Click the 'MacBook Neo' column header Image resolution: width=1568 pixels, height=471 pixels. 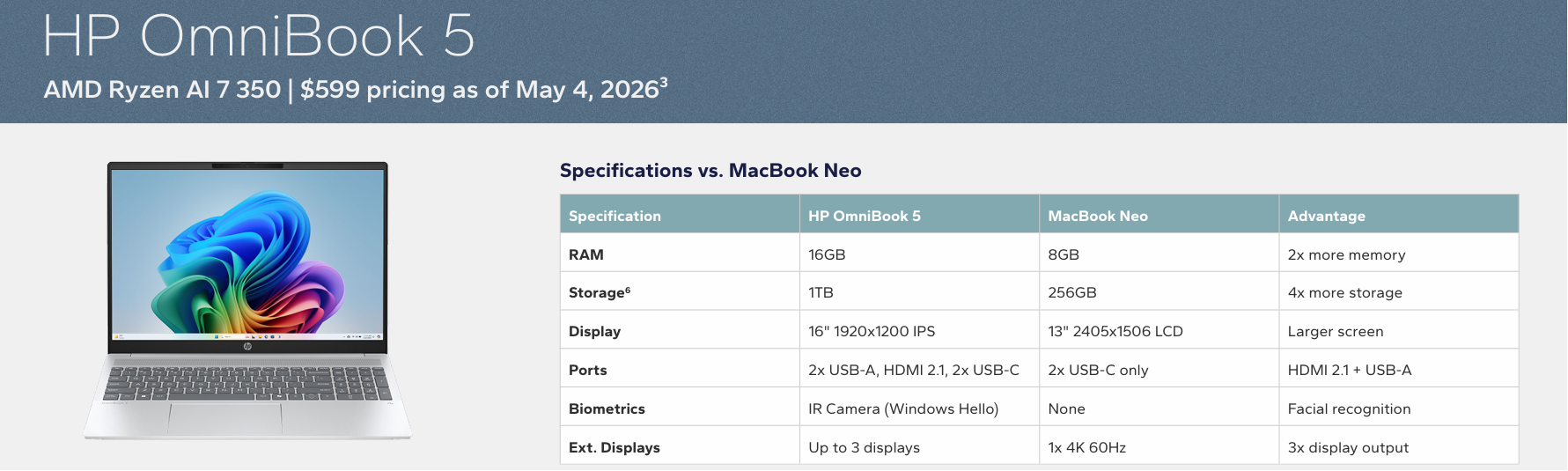1159,215
